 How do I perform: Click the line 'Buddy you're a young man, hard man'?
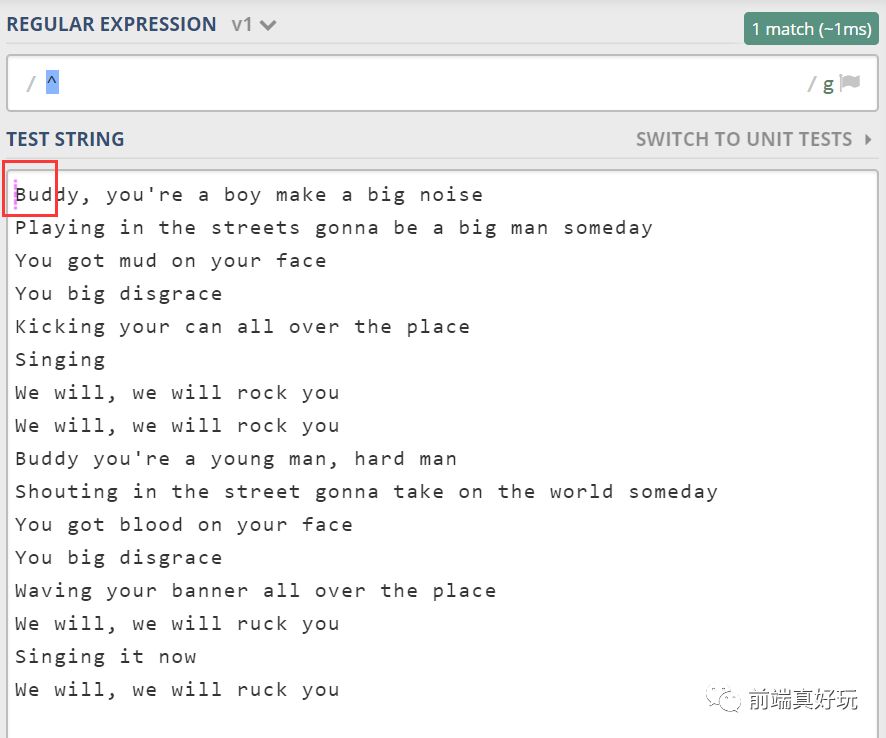[x=236, y=458]
